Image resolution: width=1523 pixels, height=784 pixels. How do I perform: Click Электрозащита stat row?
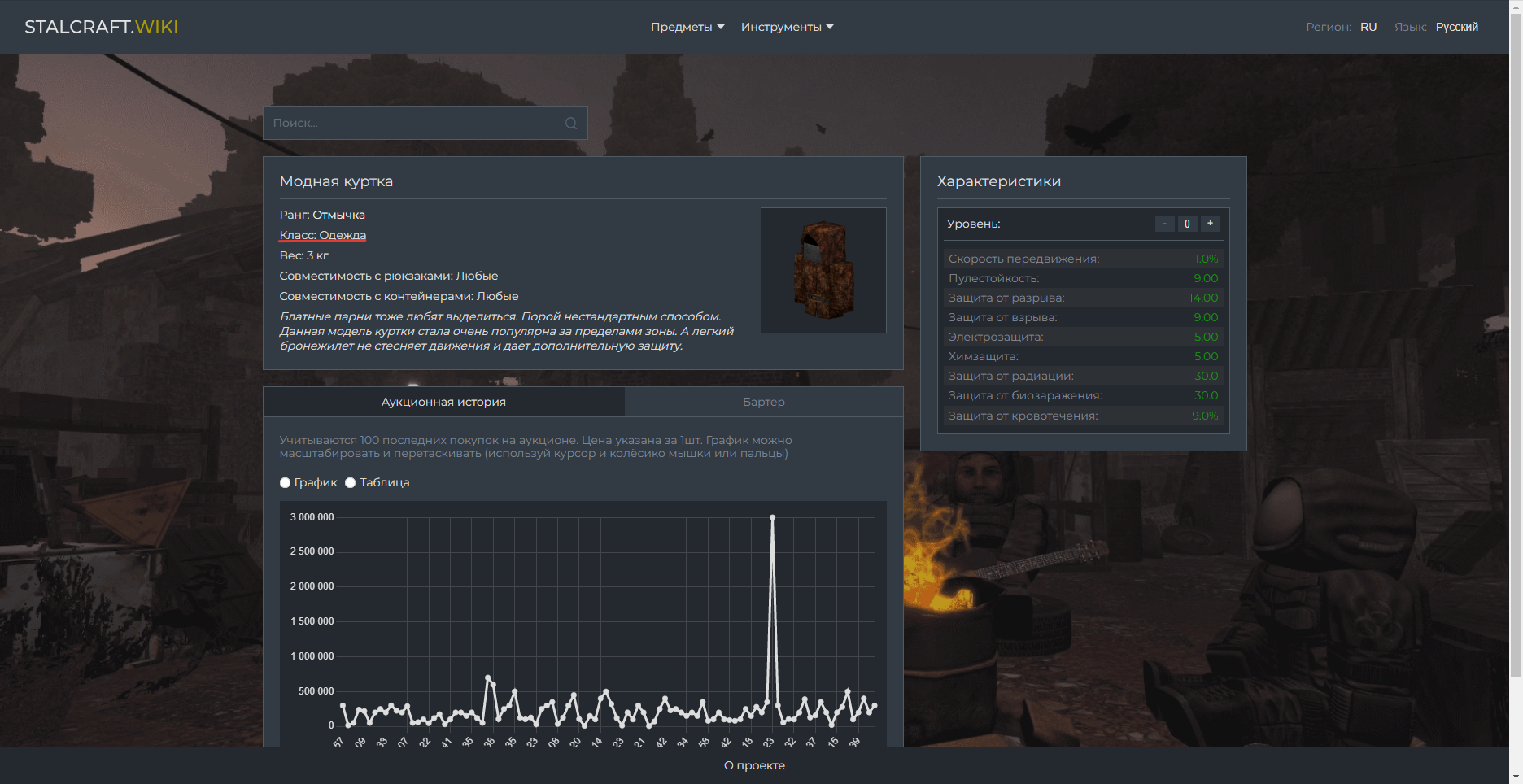tap(1083, 337)
